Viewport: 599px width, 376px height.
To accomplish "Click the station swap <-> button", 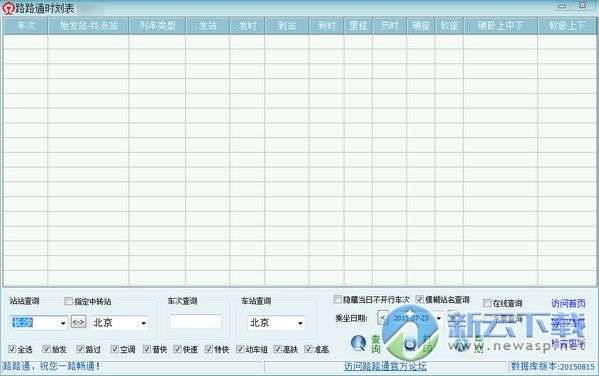I will [x=78, y=322].
